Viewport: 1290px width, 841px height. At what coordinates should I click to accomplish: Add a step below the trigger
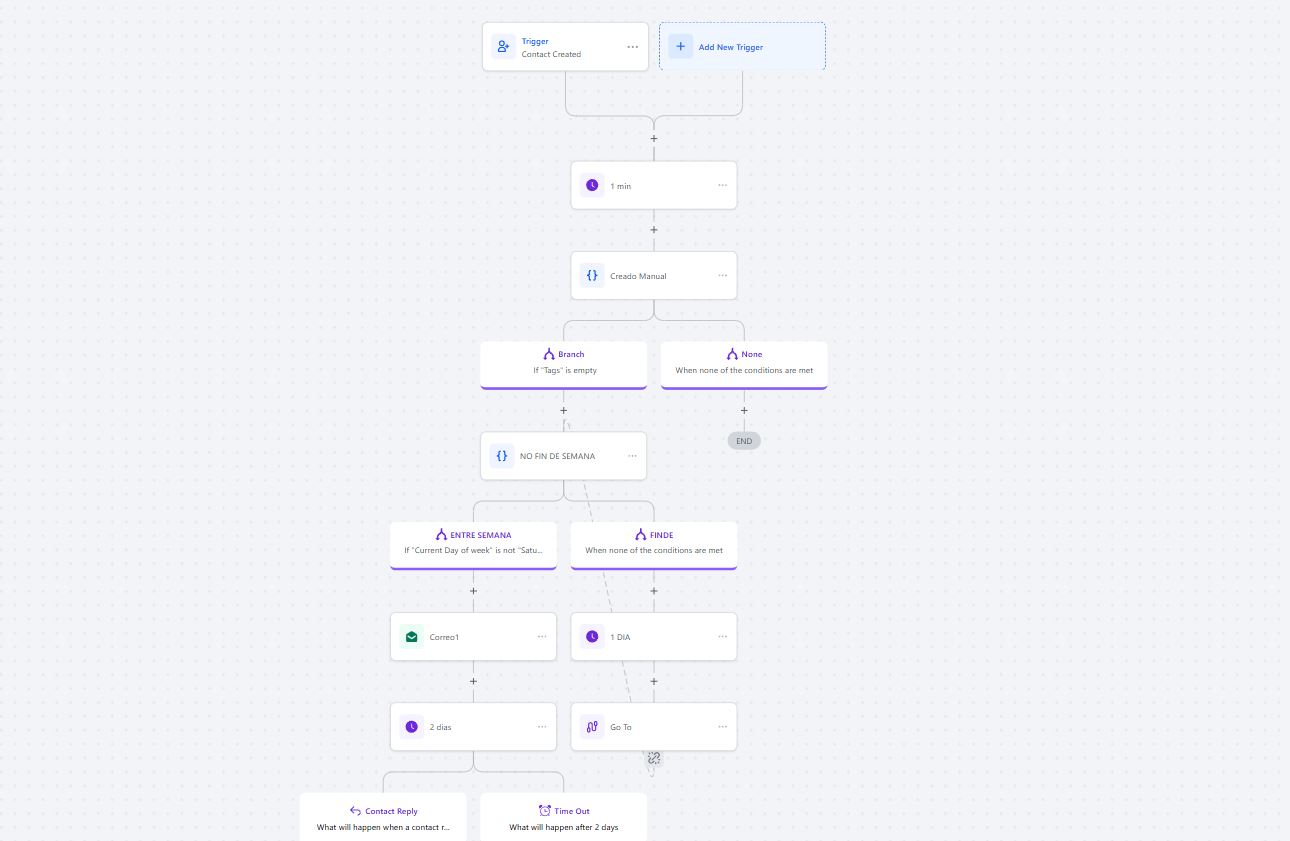click(654, 139)
